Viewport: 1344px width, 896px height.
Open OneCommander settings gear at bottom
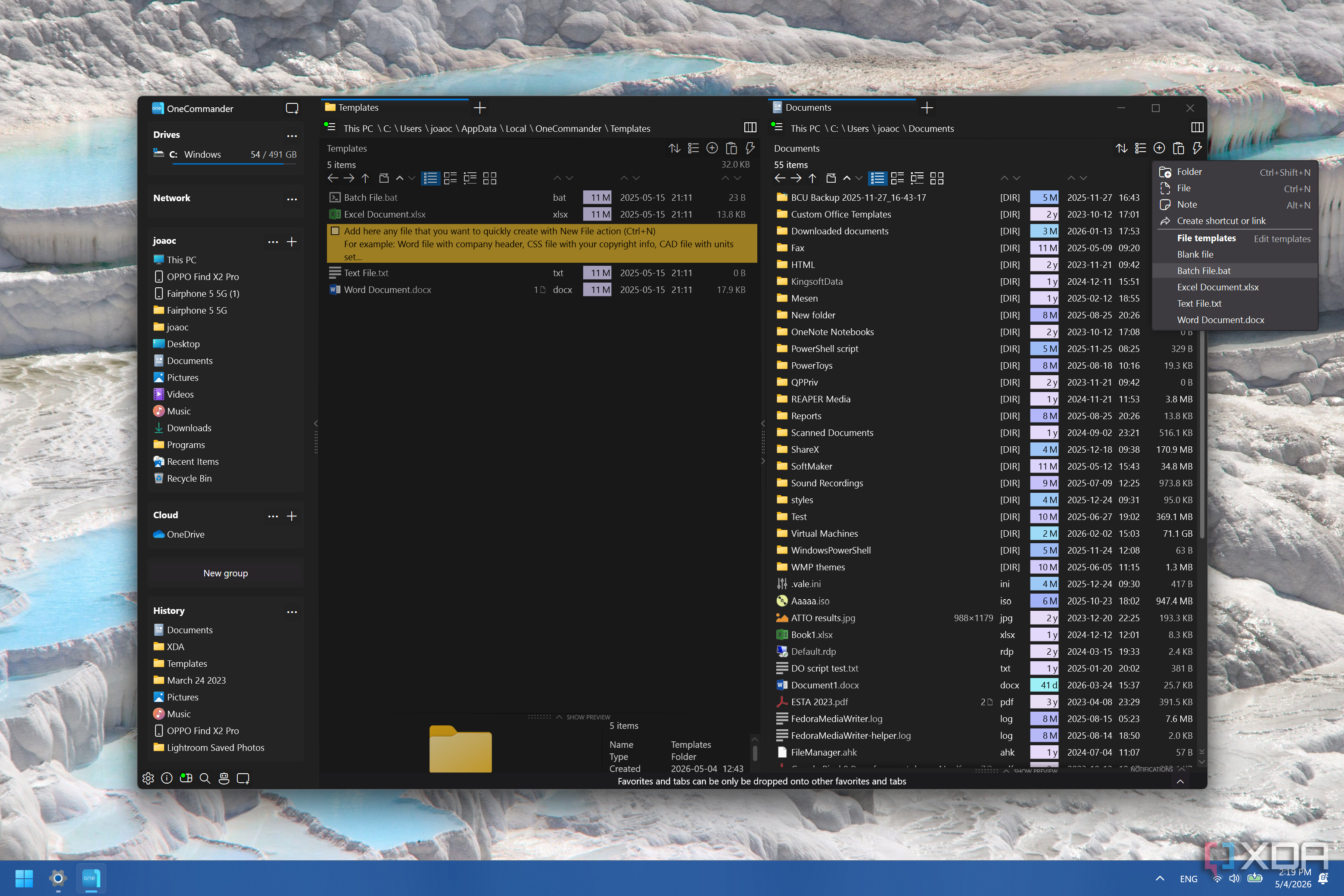148,778
